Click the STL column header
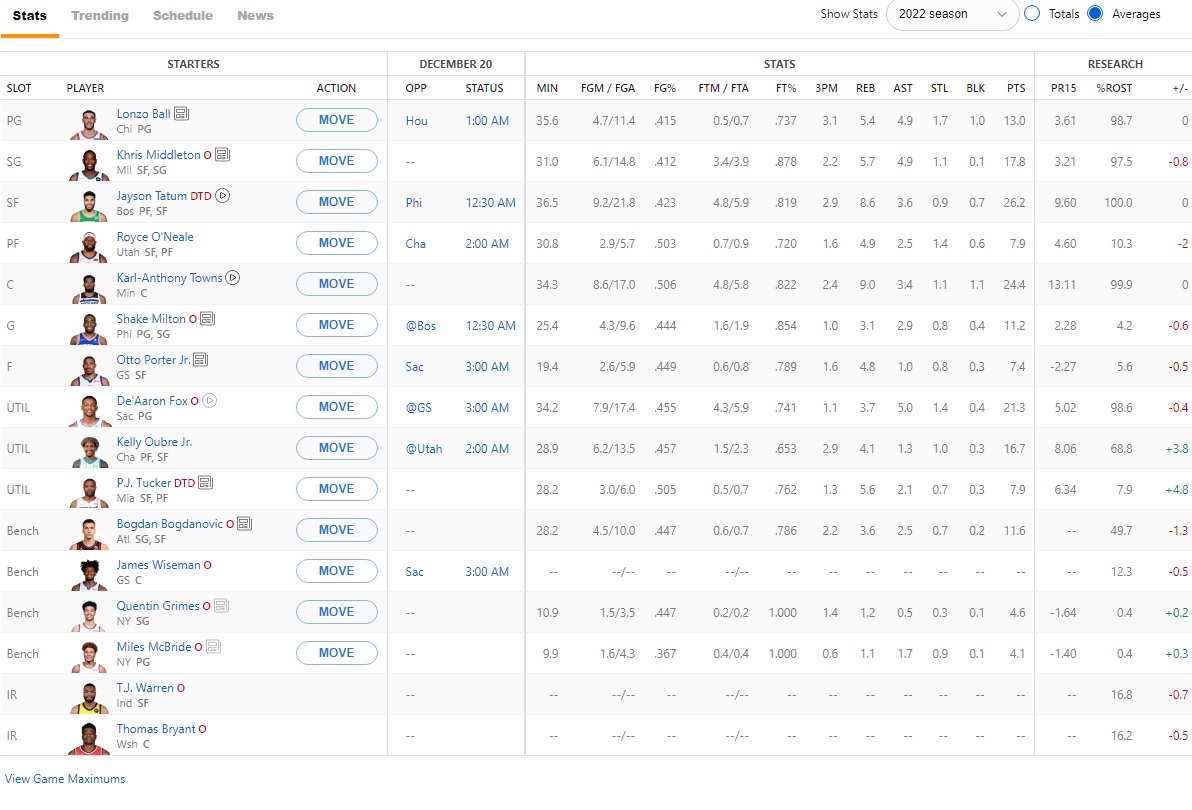This screenshot has height=810, width=1192. [x=940, y=88]
